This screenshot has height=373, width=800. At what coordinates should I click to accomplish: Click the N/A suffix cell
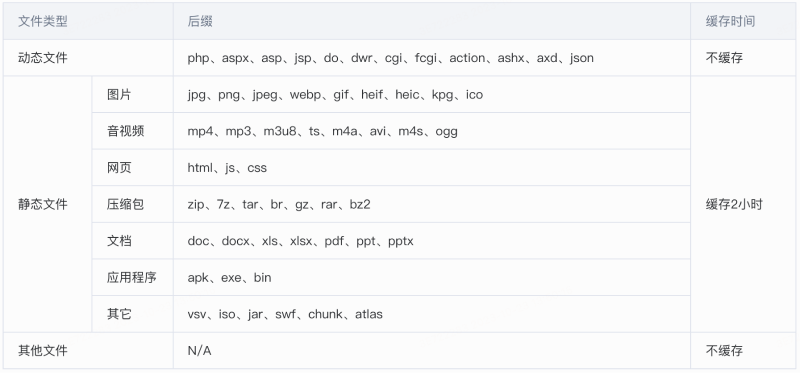coord(199,351)
